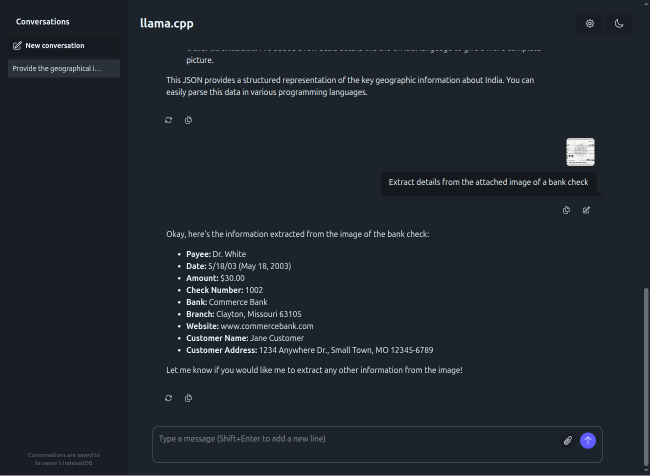Viewport: 650px width, 476px height.
Task: Toggle dark/light theme with moon icon
Action: (x=619, y=23)
